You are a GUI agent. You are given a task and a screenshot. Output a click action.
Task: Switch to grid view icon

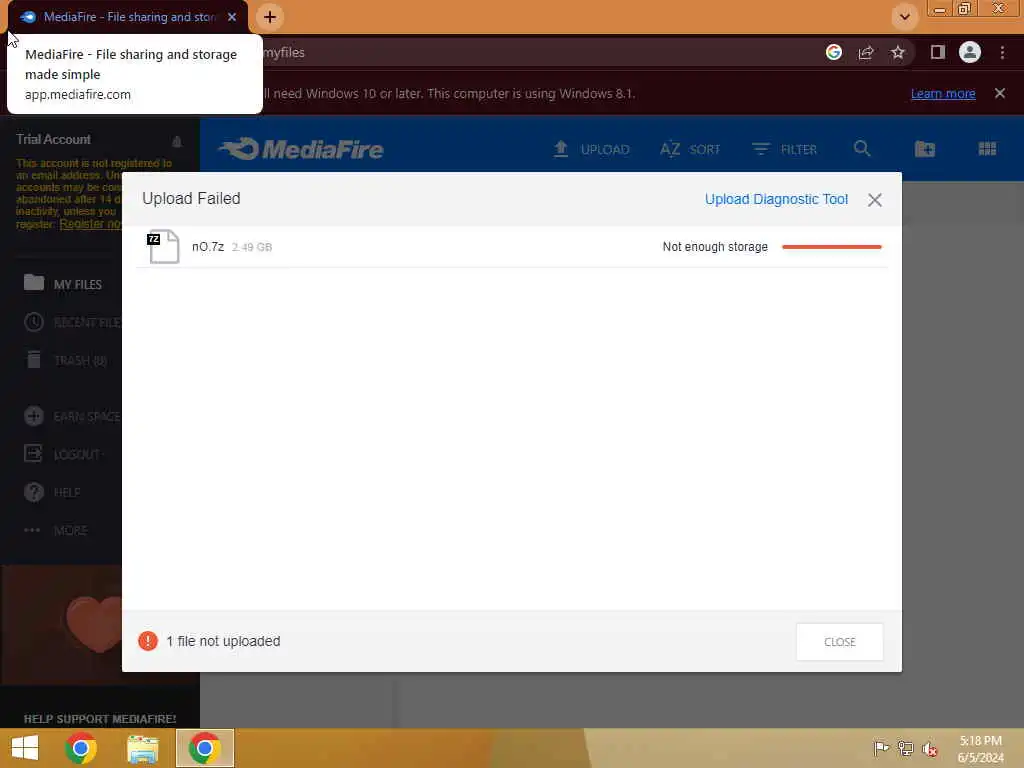click(987, 149)
